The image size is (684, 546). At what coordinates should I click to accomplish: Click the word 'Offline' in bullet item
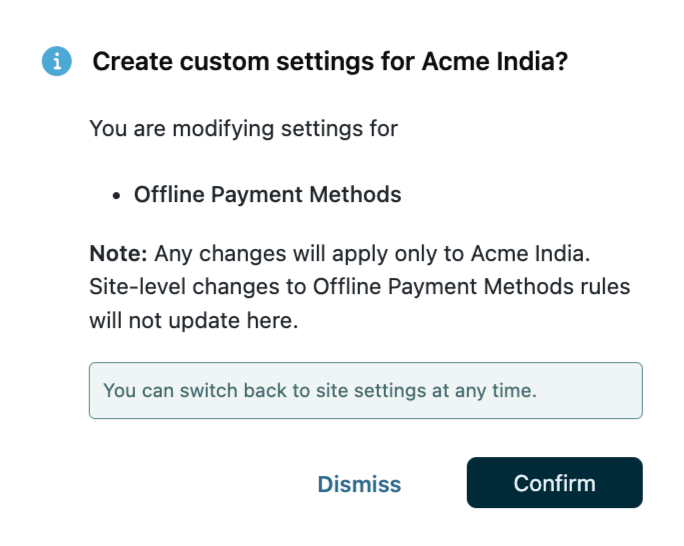click(169, 195)
